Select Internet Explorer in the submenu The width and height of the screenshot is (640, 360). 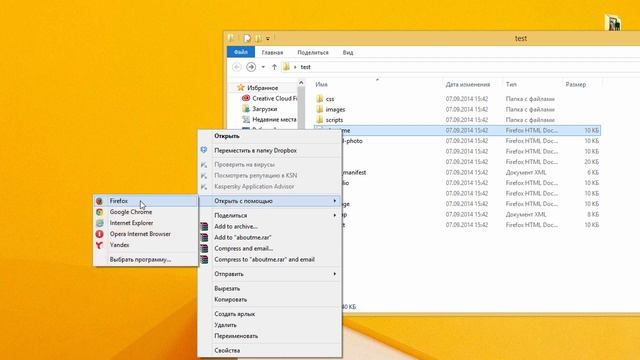pyautogui.click(x=145, y=223)
